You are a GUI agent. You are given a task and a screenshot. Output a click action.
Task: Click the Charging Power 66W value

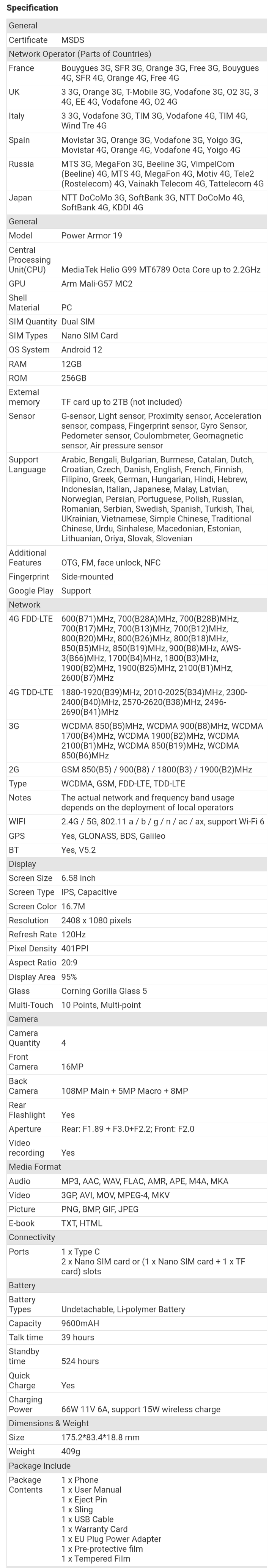click(141, 1409)
